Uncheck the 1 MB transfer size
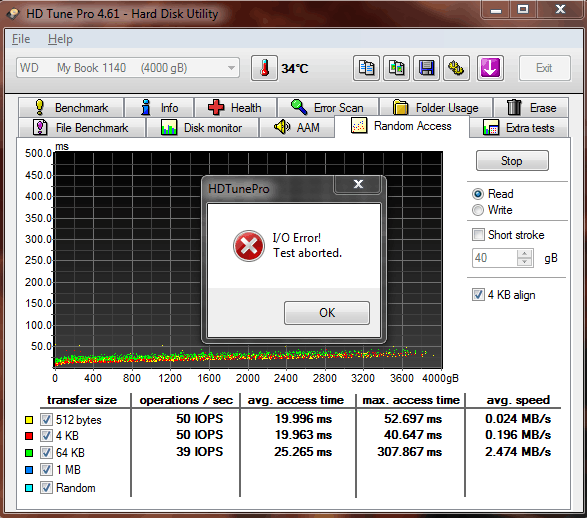This screenshot has width=587, height=518. [x=46, y=470]
